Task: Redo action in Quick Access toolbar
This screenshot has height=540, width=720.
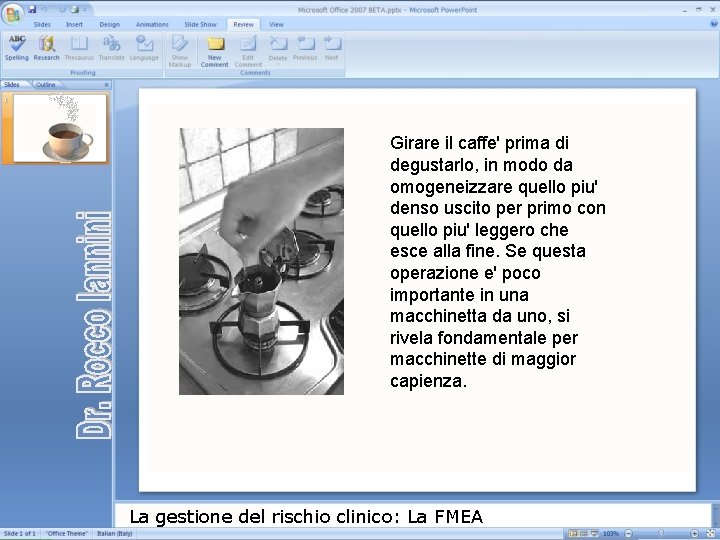Action: pyautogui.click(x=63, y=9)
